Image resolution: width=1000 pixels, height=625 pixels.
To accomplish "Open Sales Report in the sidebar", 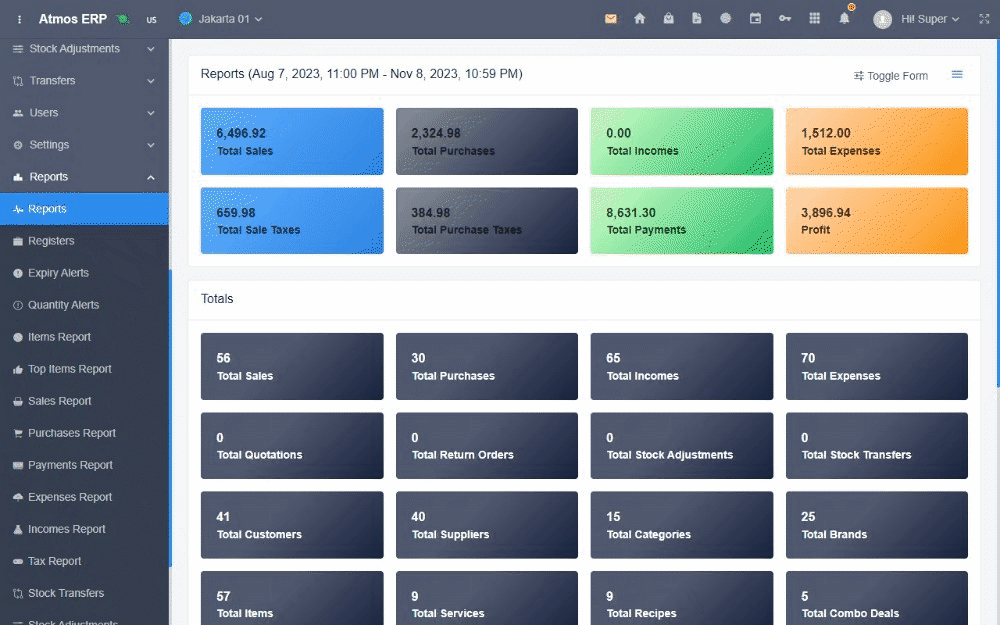I will point(84,401).
